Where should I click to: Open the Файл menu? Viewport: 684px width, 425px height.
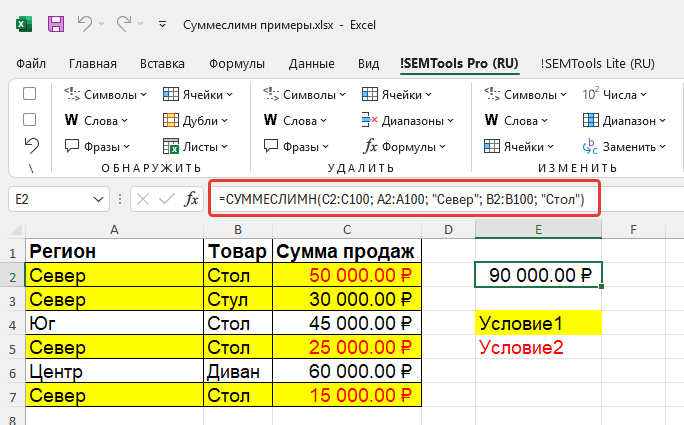[31, 64]
